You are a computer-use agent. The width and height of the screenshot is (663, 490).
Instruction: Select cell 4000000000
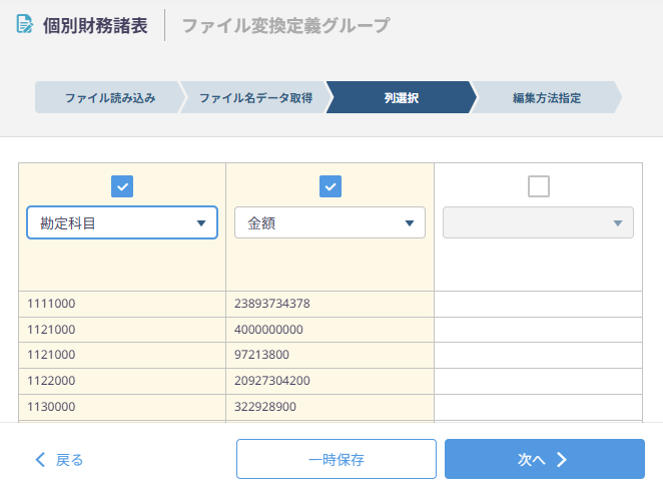tap(330, 329)
